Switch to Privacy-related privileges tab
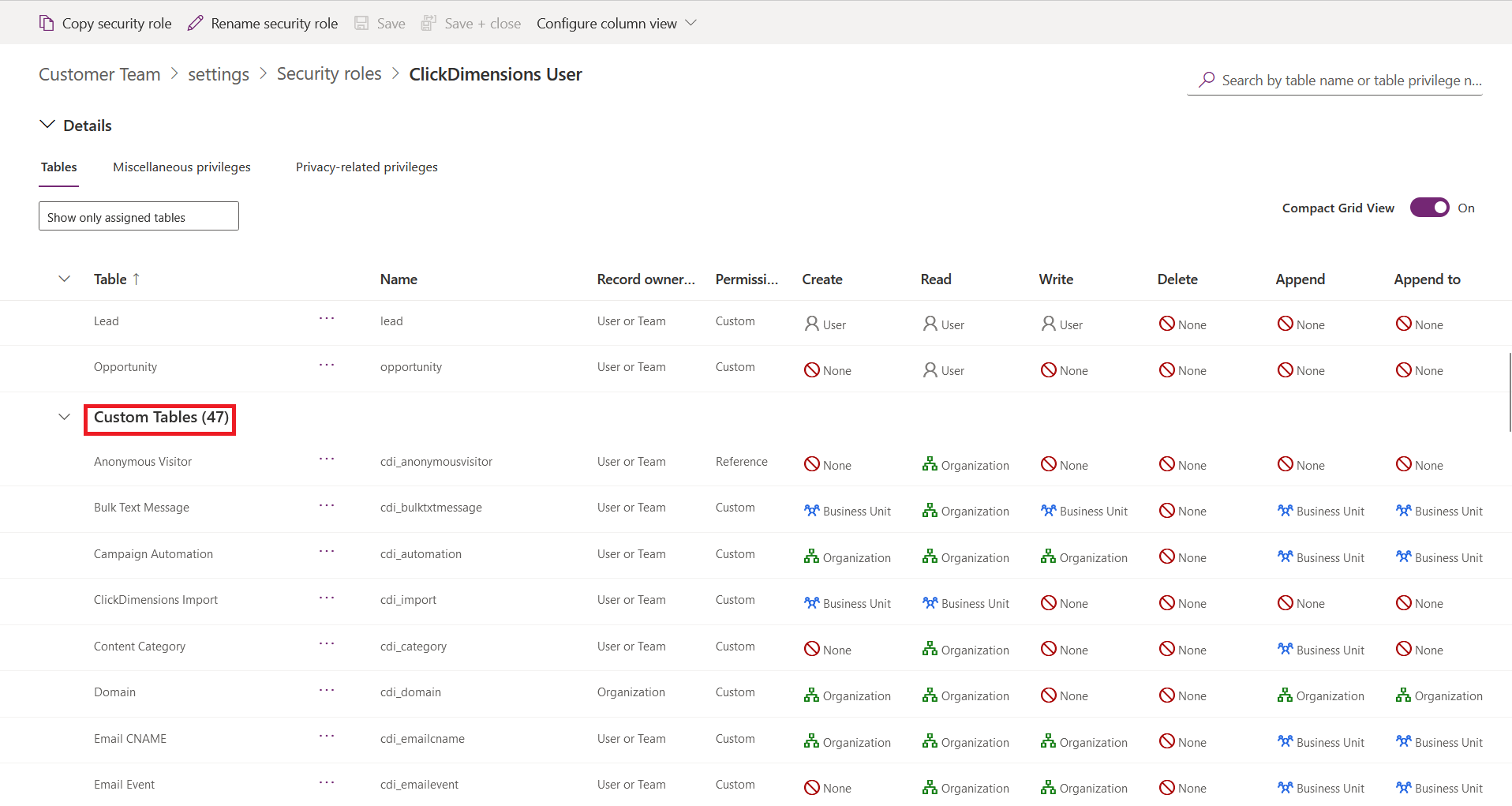 pyautogui.click(x=367, y=167)
